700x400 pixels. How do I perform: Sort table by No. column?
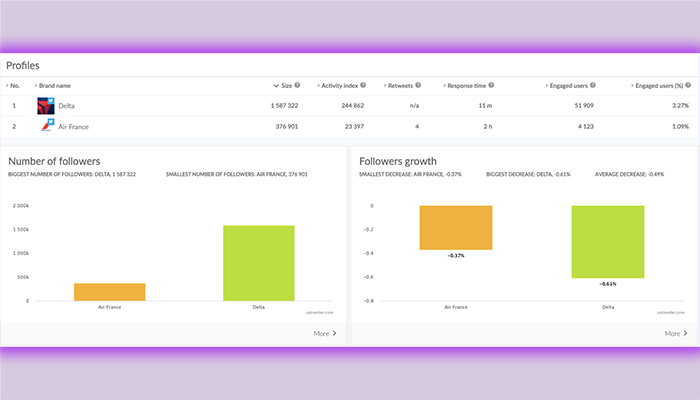[x=13, y=86]
